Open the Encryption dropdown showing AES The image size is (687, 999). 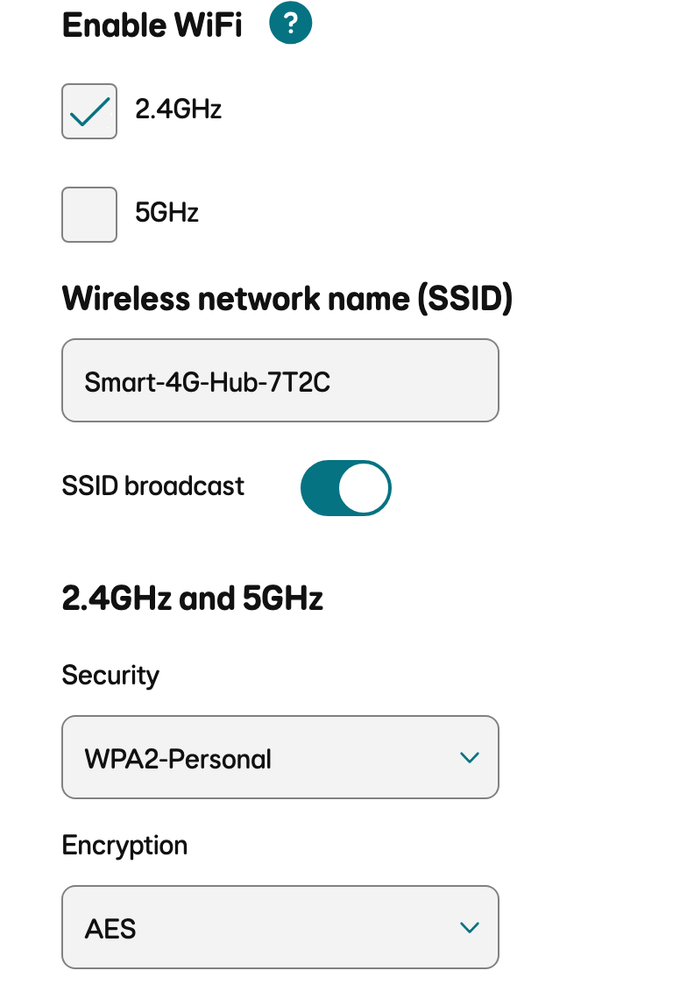tap(280, 927)
